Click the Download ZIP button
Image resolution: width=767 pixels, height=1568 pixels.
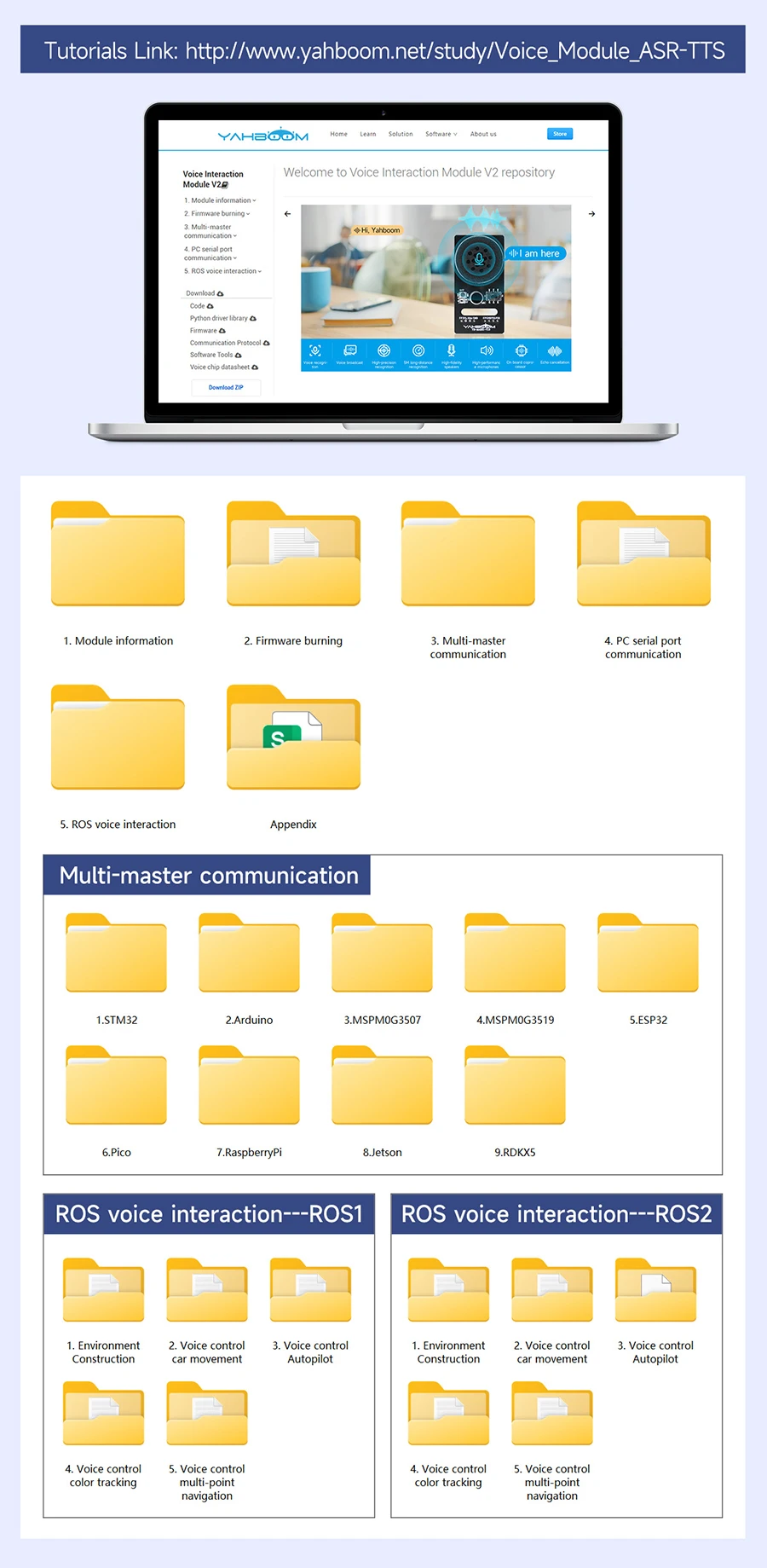click(226, 387)
